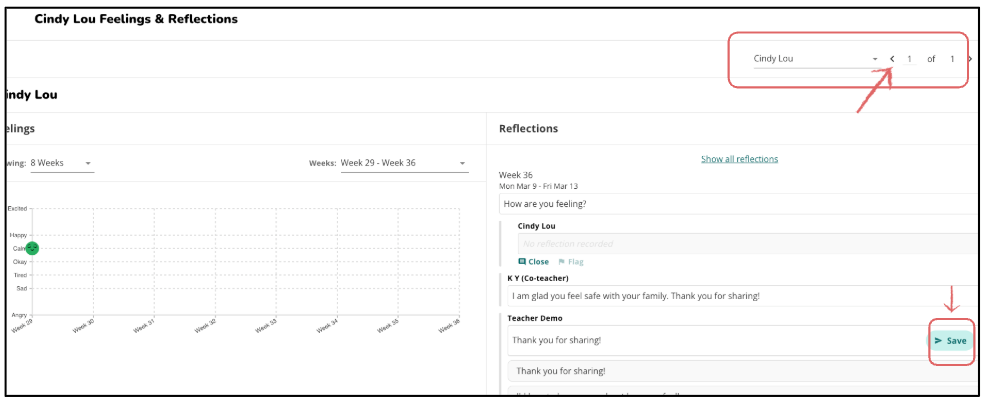Click the 'How are you feeling?' prompt
Viewport: 981px width, 404px height.
(740, 204)
